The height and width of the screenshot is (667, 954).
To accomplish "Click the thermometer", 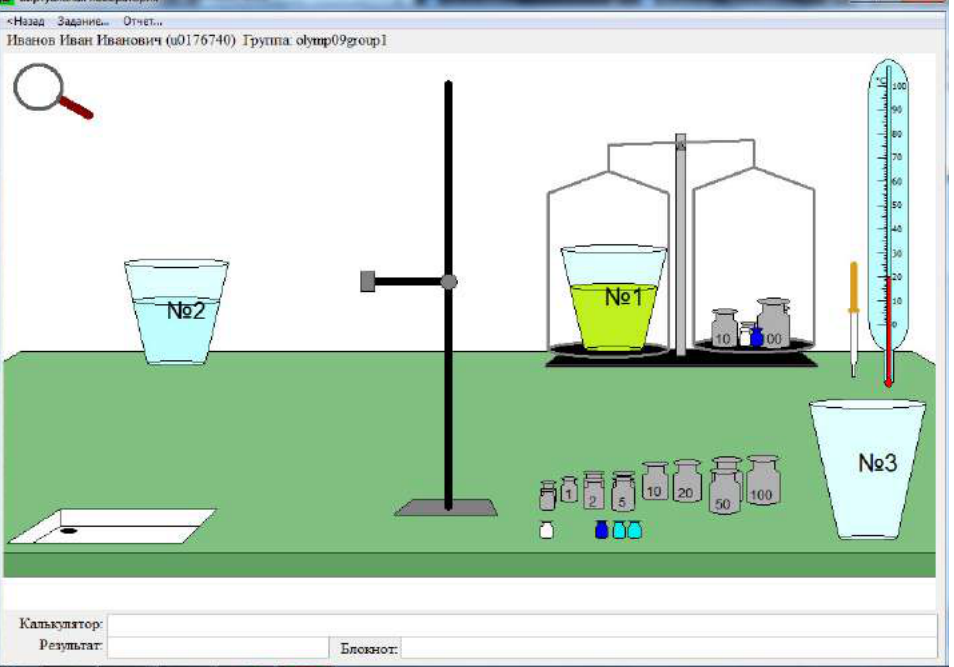I will tap(888, 223).
